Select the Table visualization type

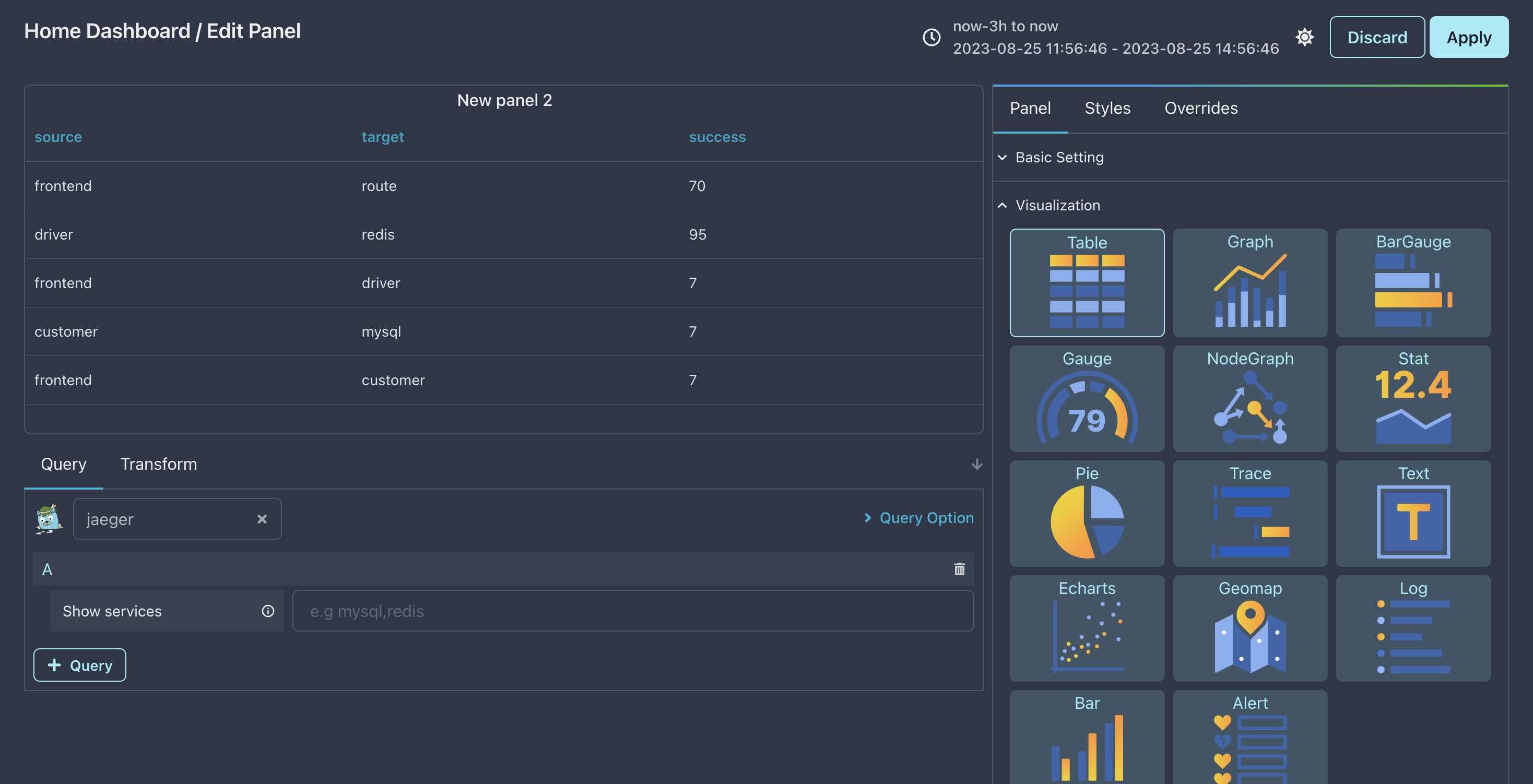1087,282
